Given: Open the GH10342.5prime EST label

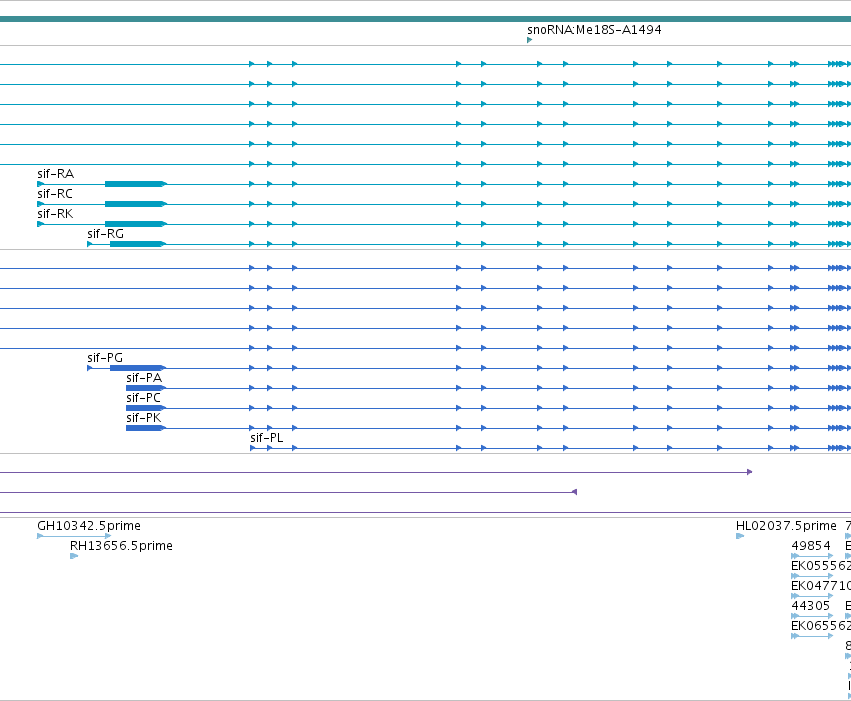Looking at the screenshot, I should point(89,526).
